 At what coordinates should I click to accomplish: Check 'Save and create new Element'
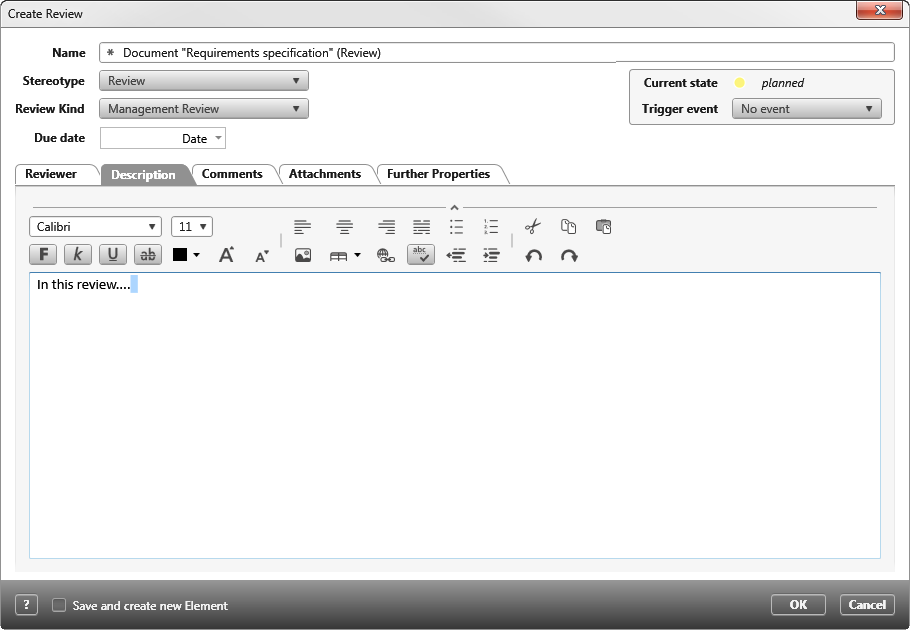pyautogui.click(x=59, y=605)
